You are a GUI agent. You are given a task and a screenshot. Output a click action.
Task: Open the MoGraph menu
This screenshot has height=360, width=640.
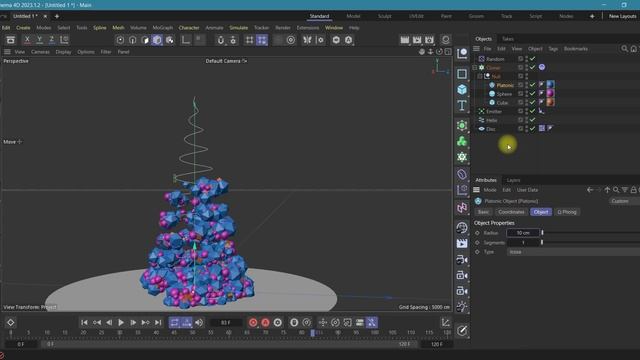coord(162,28)
